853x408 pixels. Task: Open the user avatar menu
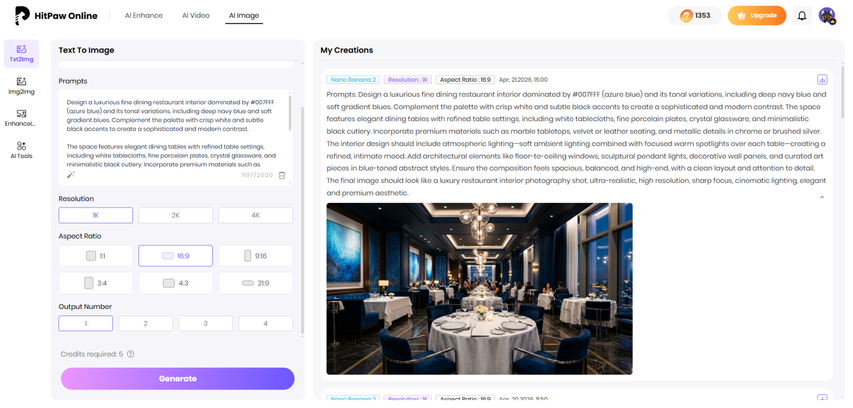point(827,16)
